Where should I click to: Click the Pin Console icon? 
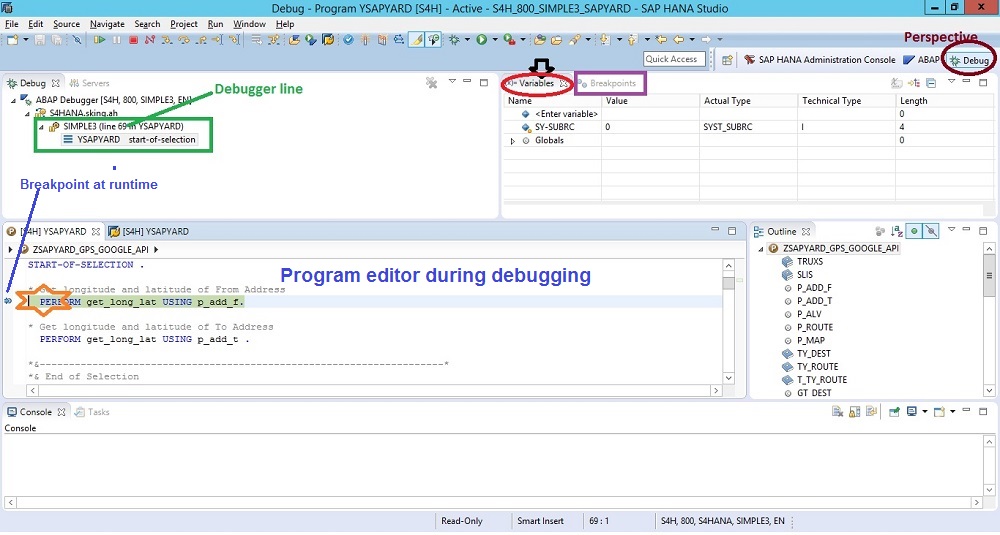pos(894,412)
